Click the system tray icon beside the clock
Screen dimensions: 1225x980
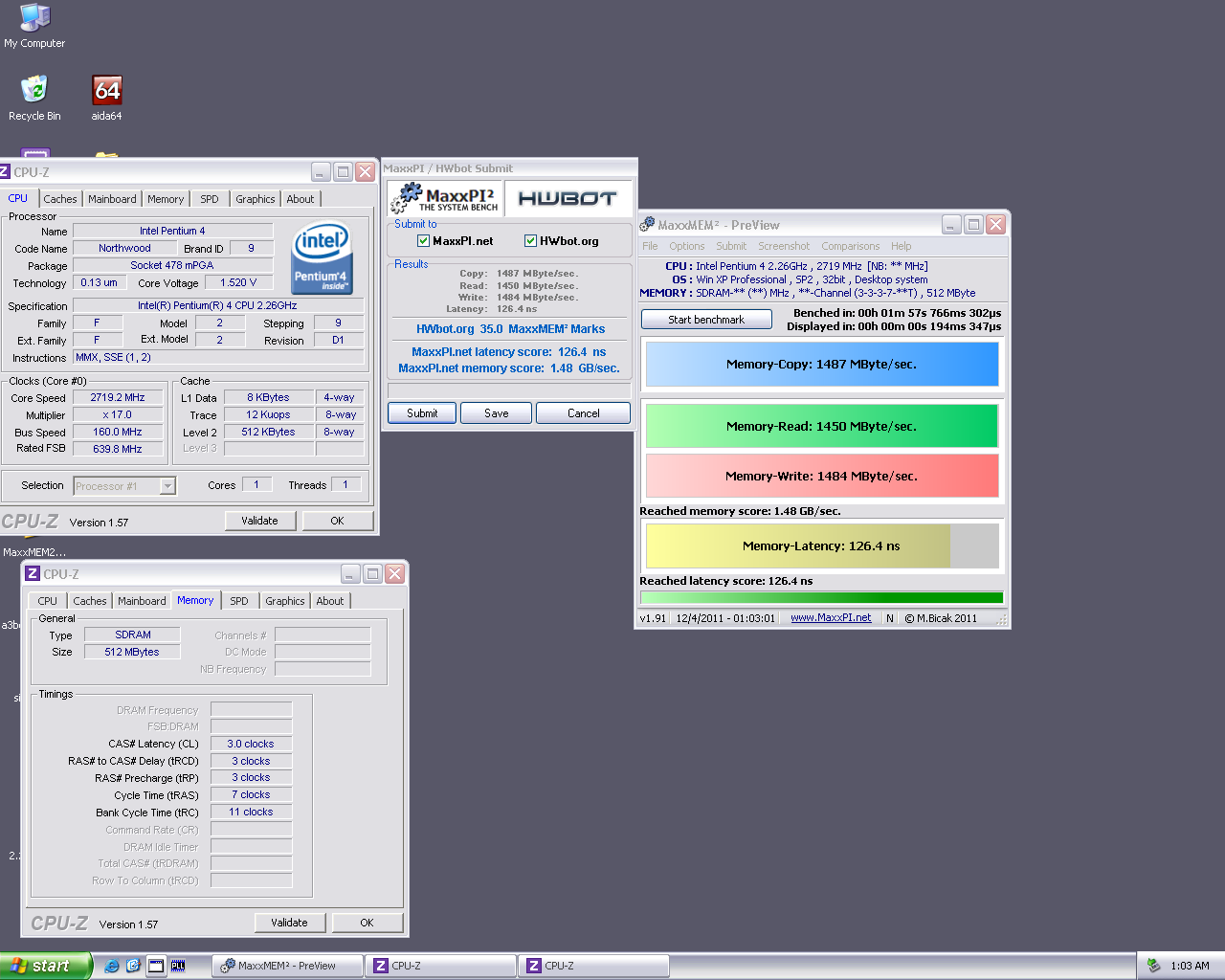pyautogui.click(x=1154, y=966)
